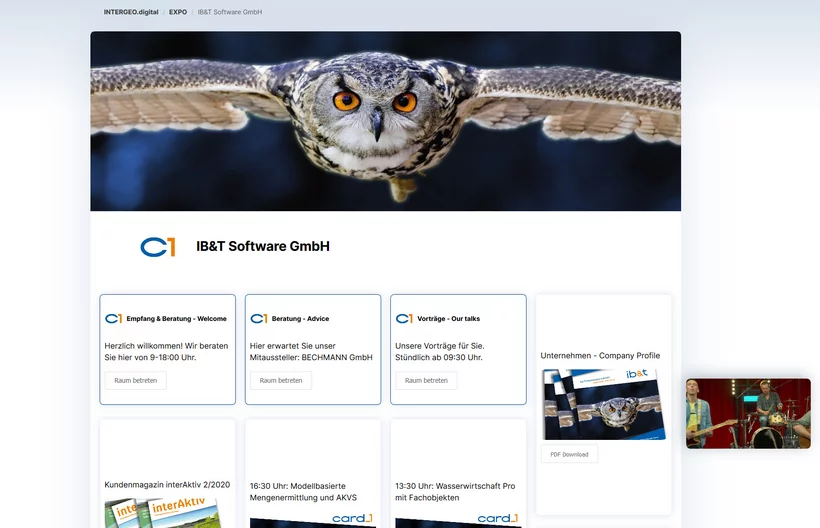The image size is (820, 528).
Task: Download the Company Profile PDF
Action: pyautogui.click(x=569, y=454)
